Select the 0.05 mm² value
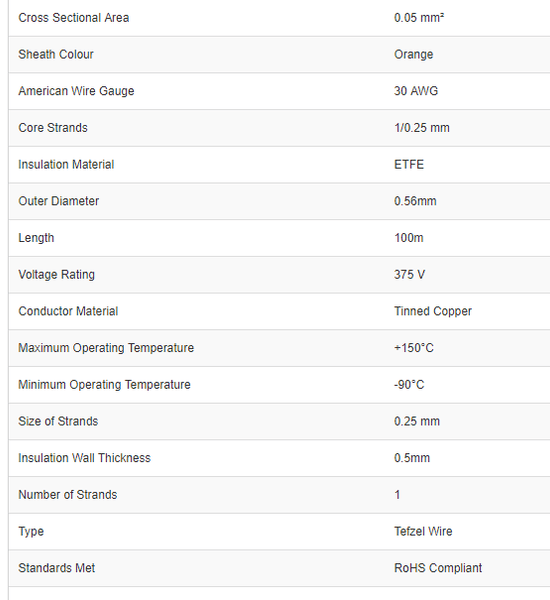The height and width of the screenshot is (600, 550). (419, 18)
